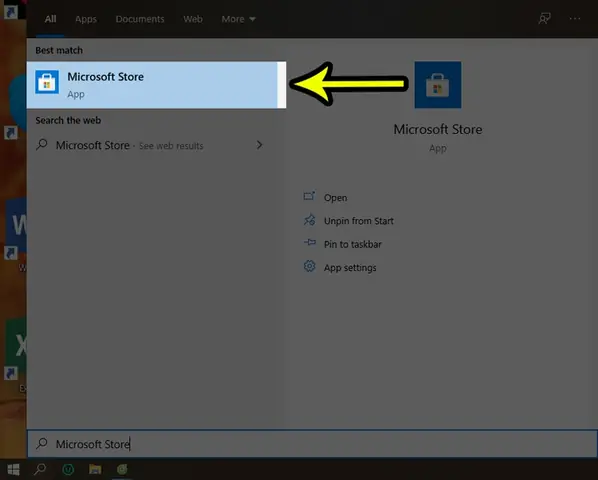The width and height of the screenshot is (598, 480).
Task: Expand web results with the chevron arrow
Action: 259,145
